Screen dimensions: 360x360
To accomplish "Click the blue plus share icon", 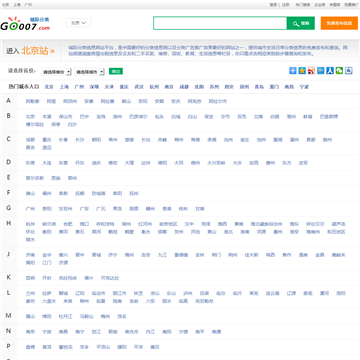I will [293, 71].
